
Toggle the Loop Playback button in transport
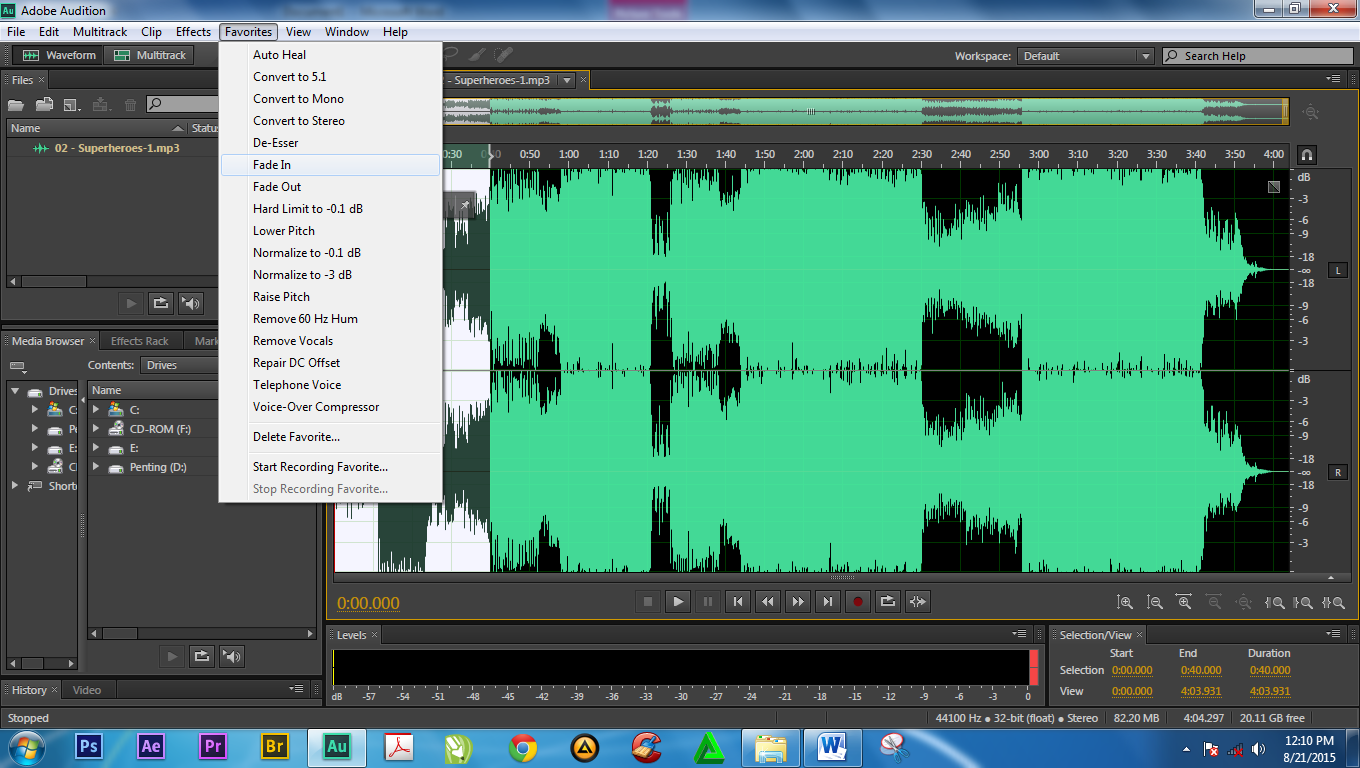coord(887,601)
